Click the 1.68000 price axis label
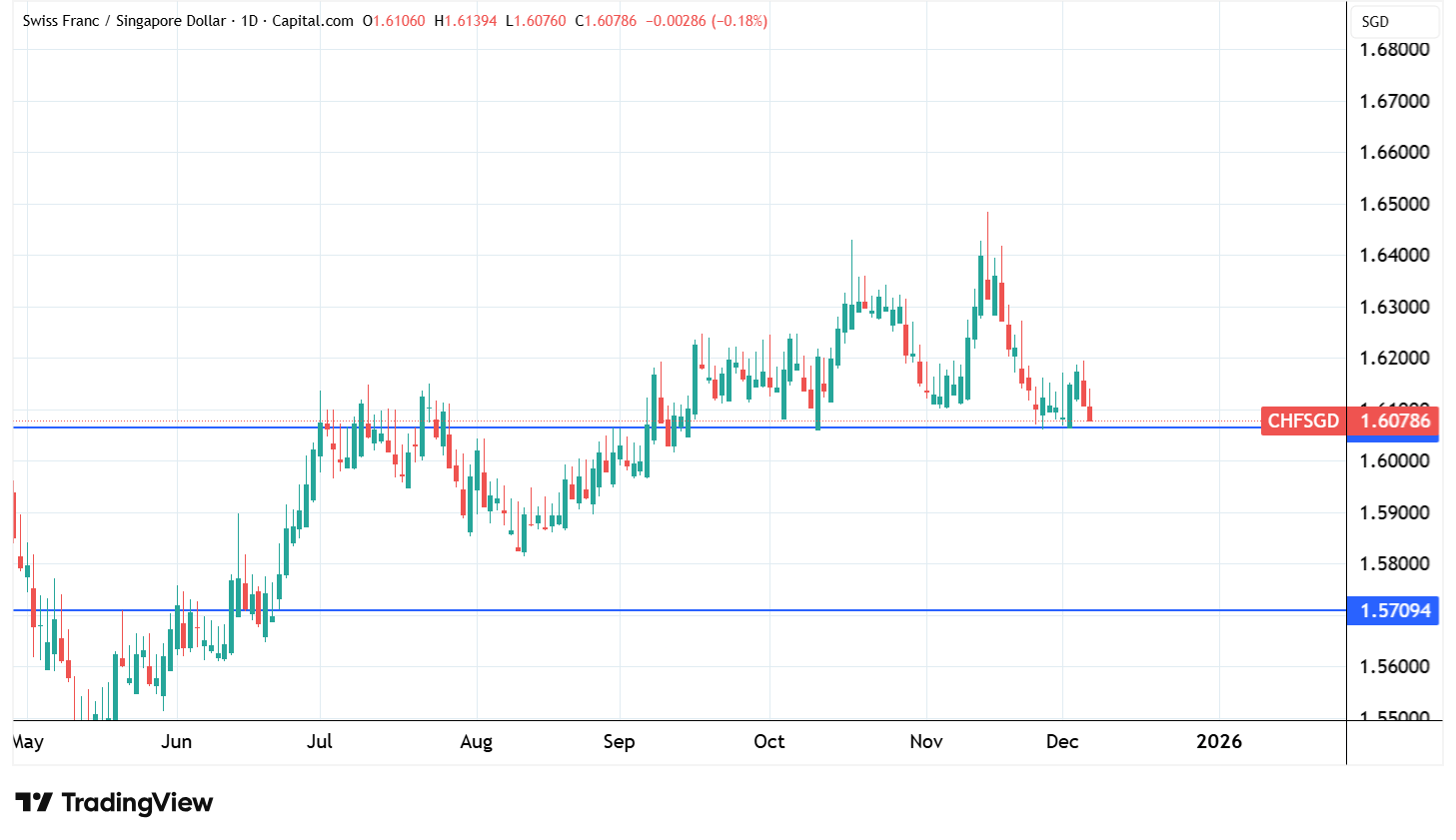 [x=1394, y=50]
